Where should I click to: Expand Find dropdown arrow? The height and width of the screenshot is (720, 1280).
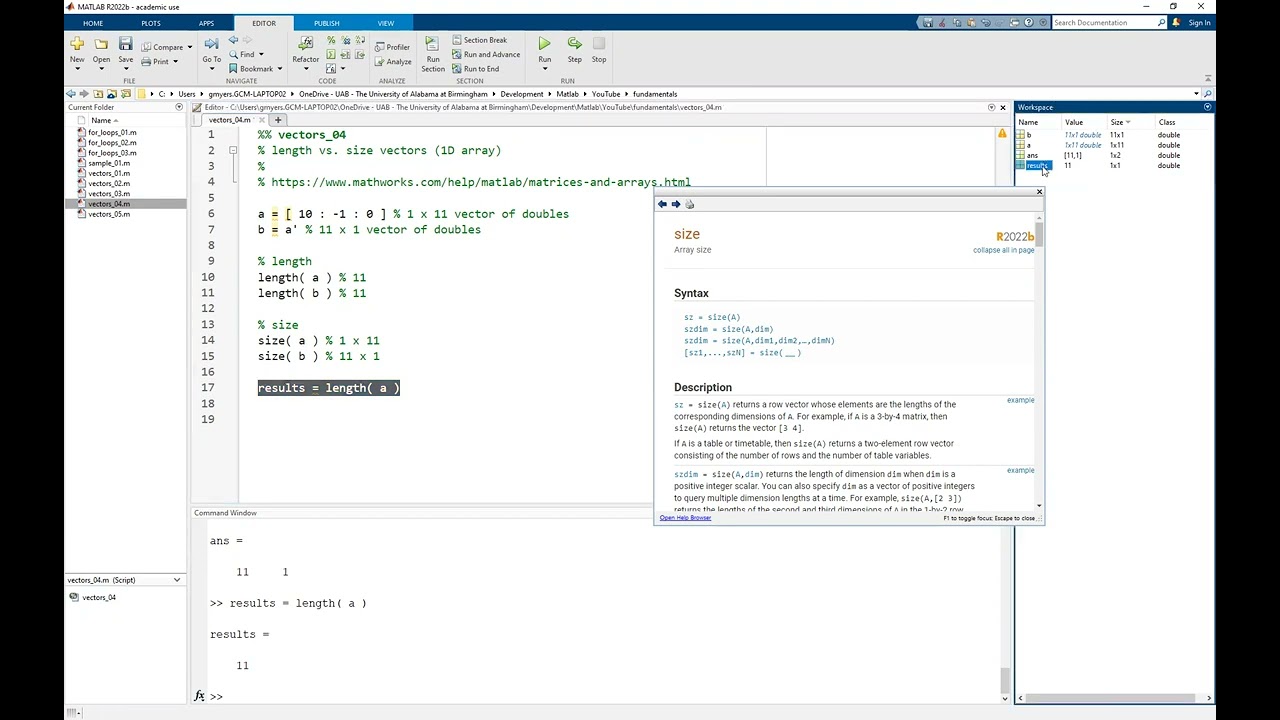pos(261,54)
